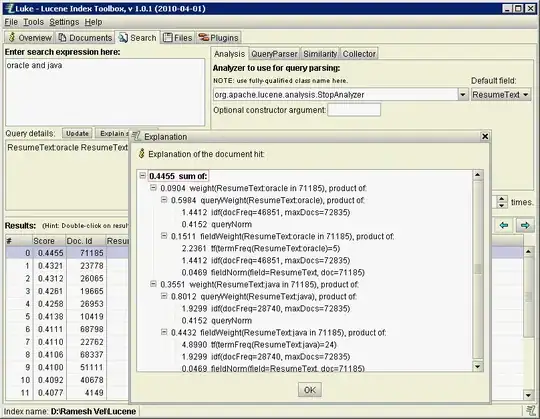Switch to the Overview tab
The width and height of the screenshot is (540, 419).
point(30,38)
